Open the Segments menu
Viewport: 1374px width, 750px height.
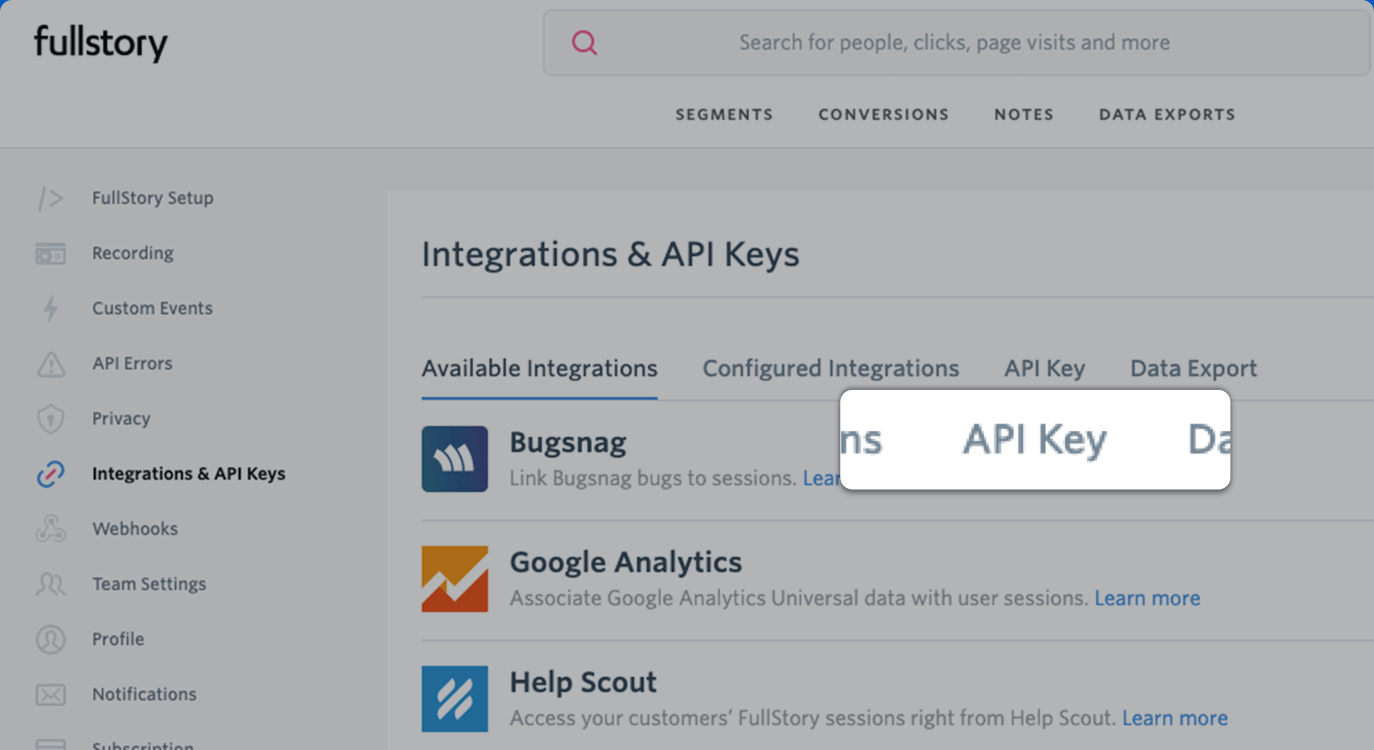point(724,115)
